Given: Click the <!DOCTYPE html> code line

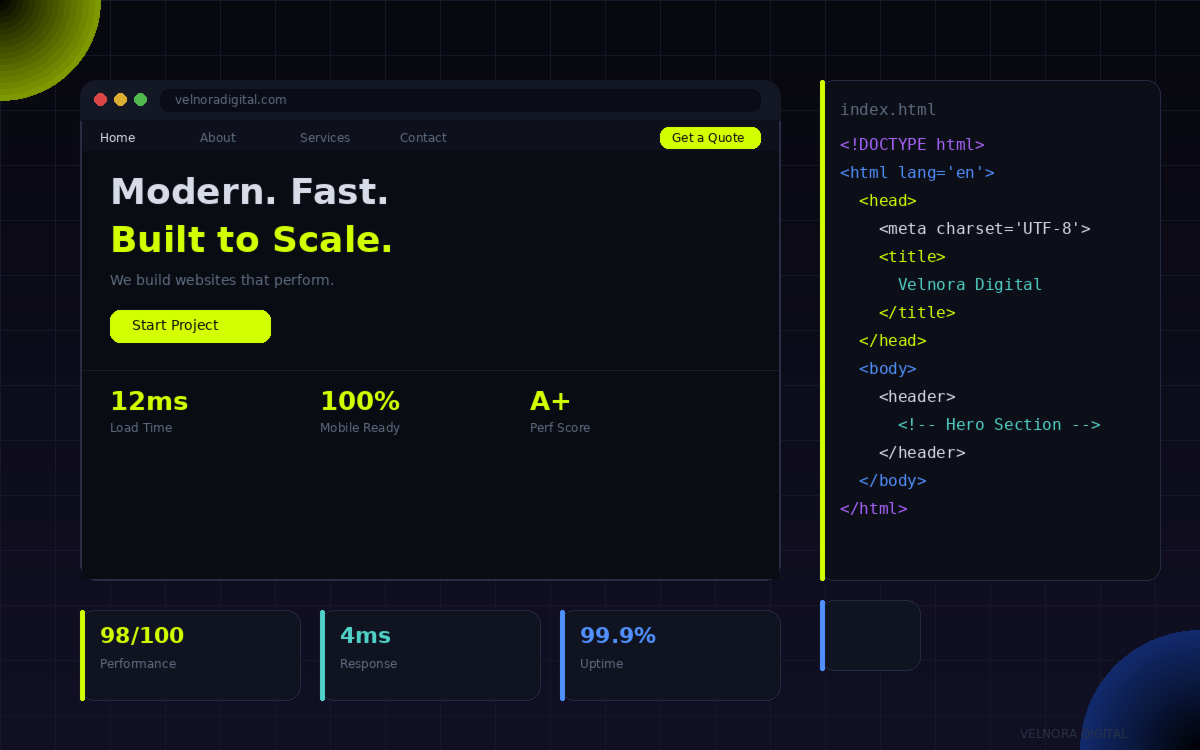Looking at the screenshot, I should 912,145.
